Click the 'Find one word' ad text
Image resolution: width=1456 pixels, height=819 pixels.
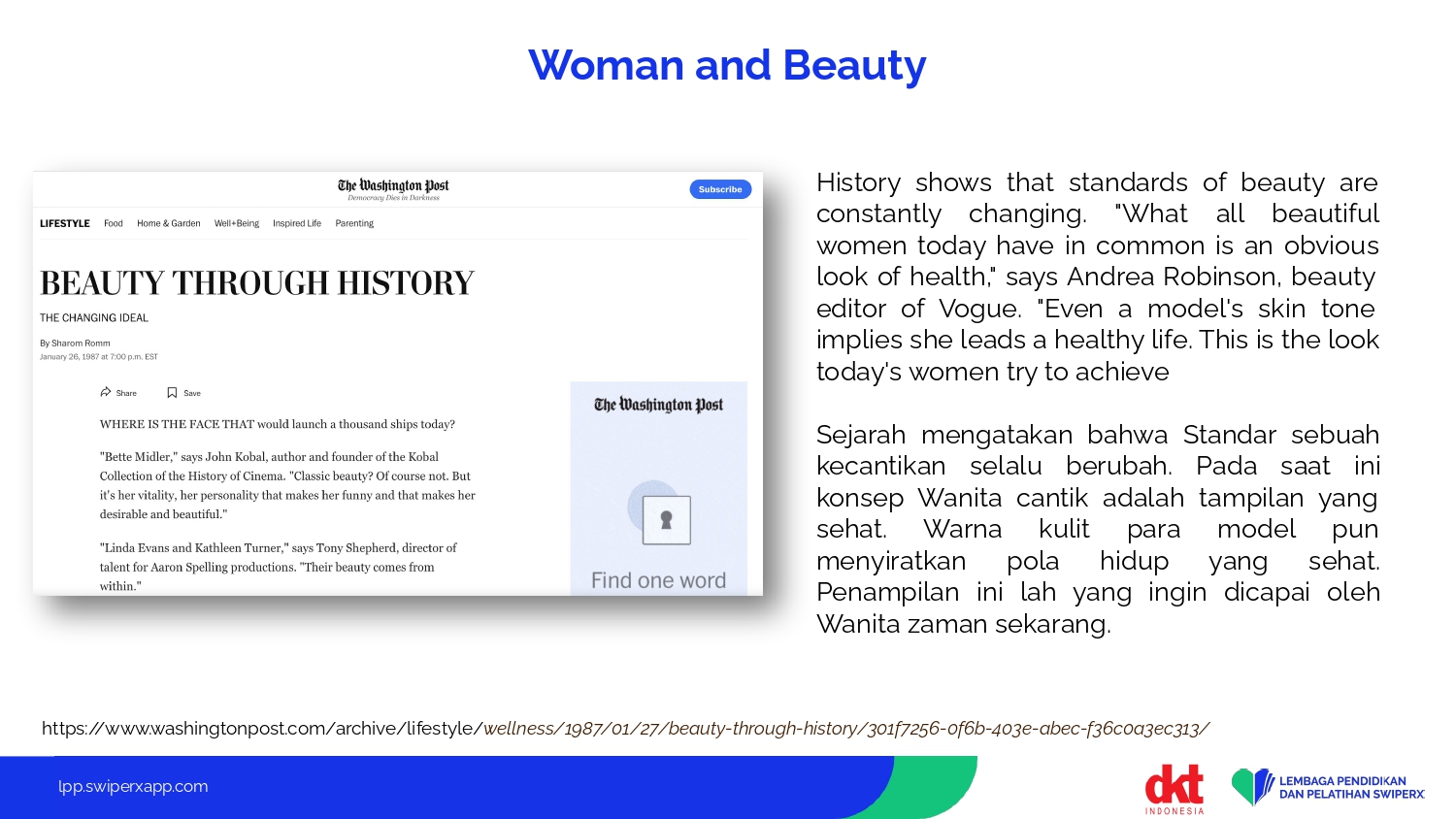(658, 580)
